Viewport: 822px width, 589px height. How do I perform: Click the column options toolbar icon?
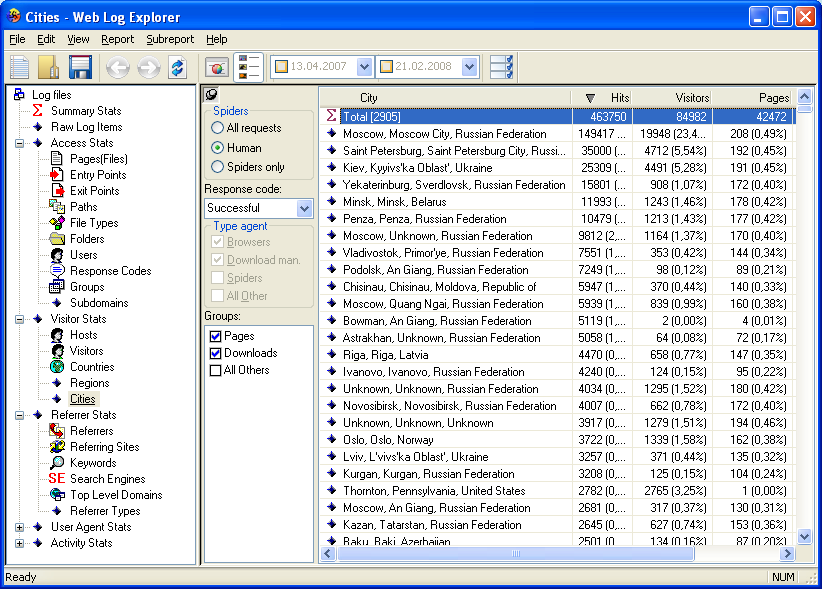(x=501, y=67)
